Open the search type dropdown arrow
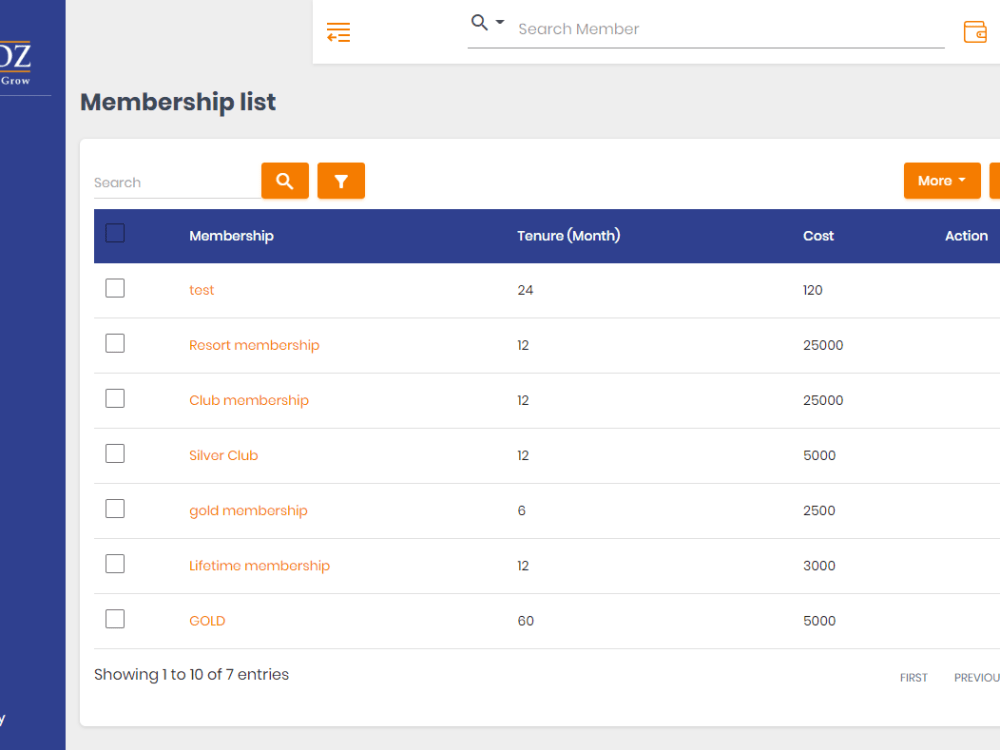This screenshot has height=750, width=1000. pyautogui.click(x=500, y=22)
